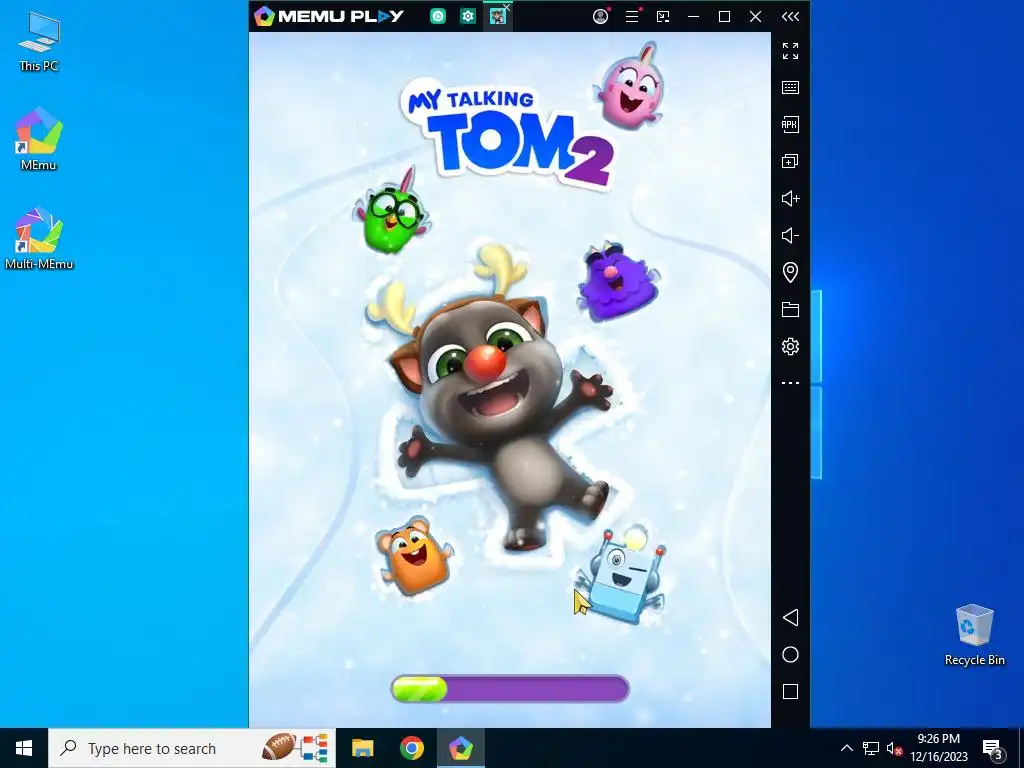Open the GPS location tool
Viewport: 1024px width, 768px height.
(x=790, y=272)
